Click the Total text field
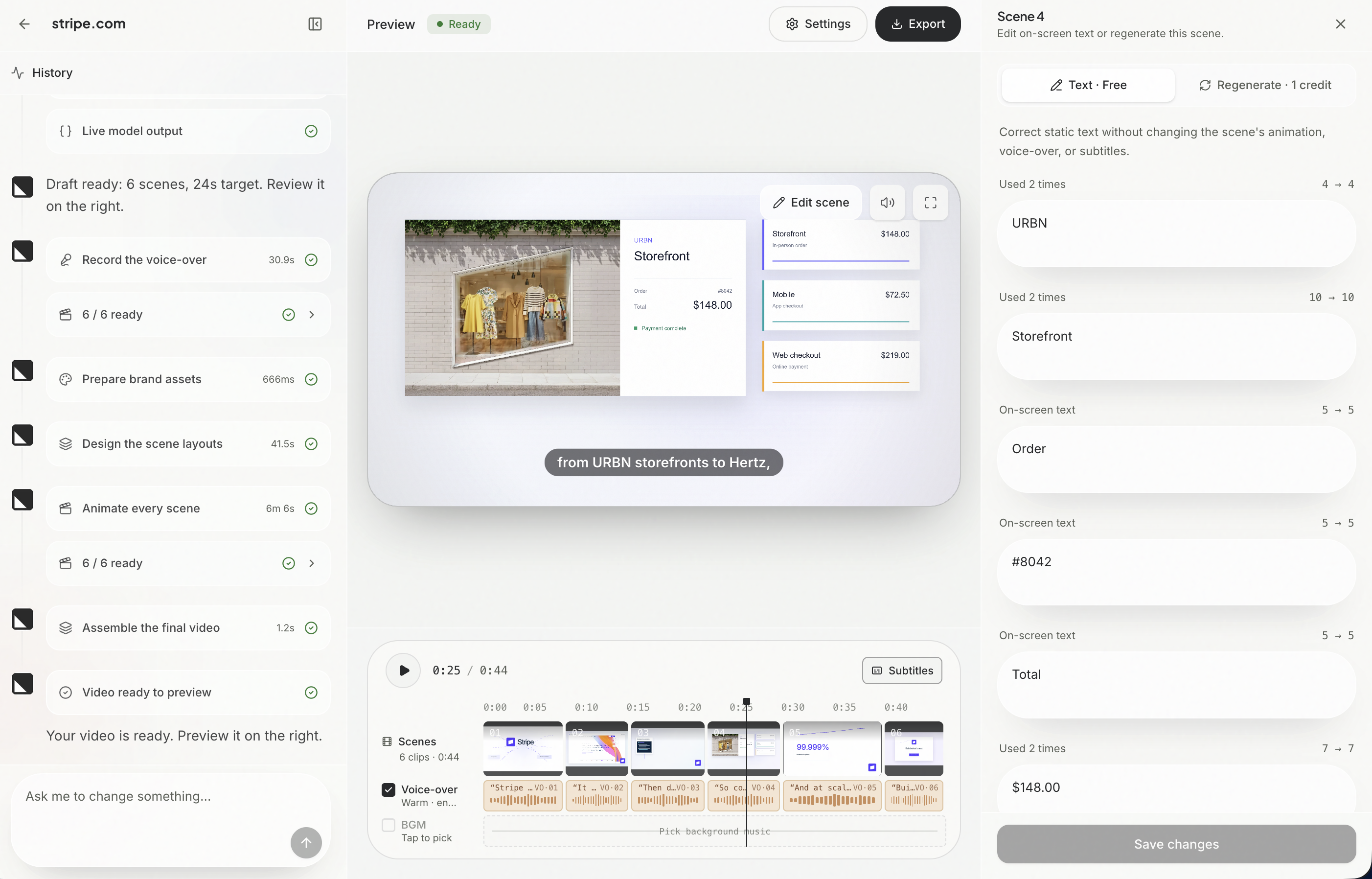The height and width of the screenshot is (879, 1372). coord(1176,685)
